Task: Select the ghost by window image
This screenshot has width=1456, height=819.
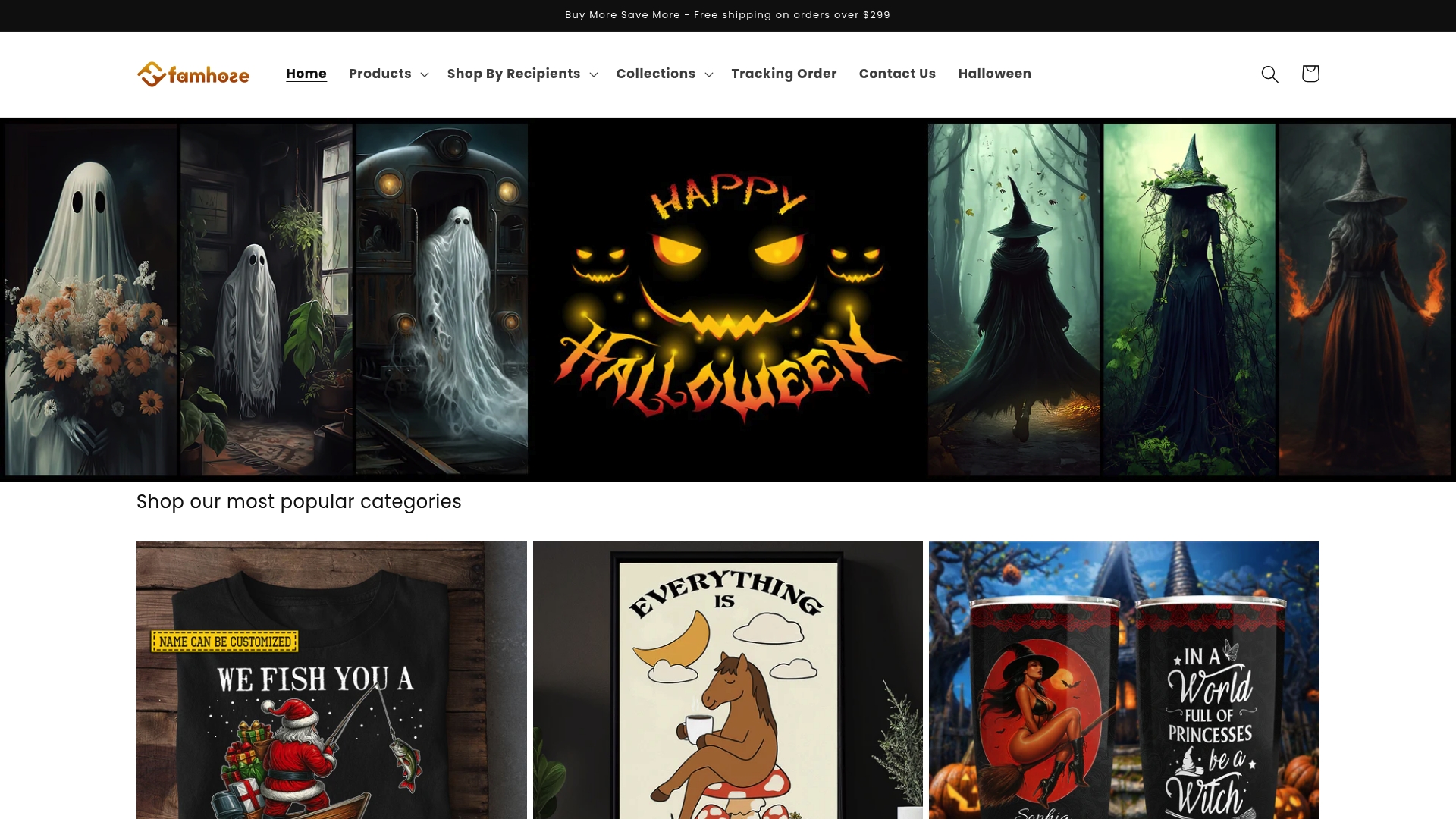Action: 266,300
